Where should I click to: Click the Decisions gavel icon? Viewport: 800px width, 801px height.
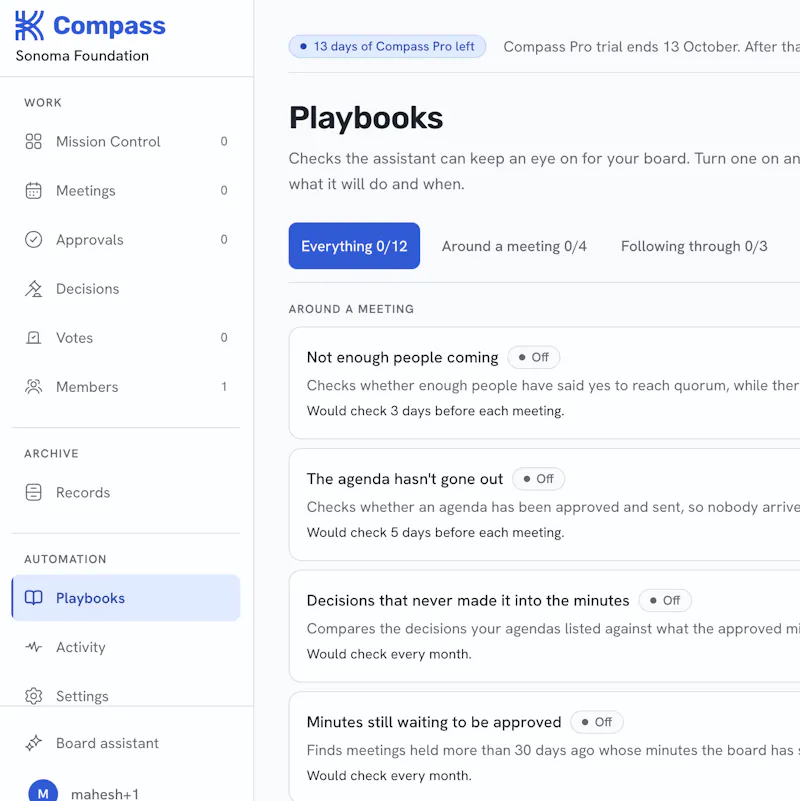coord(33,289)
